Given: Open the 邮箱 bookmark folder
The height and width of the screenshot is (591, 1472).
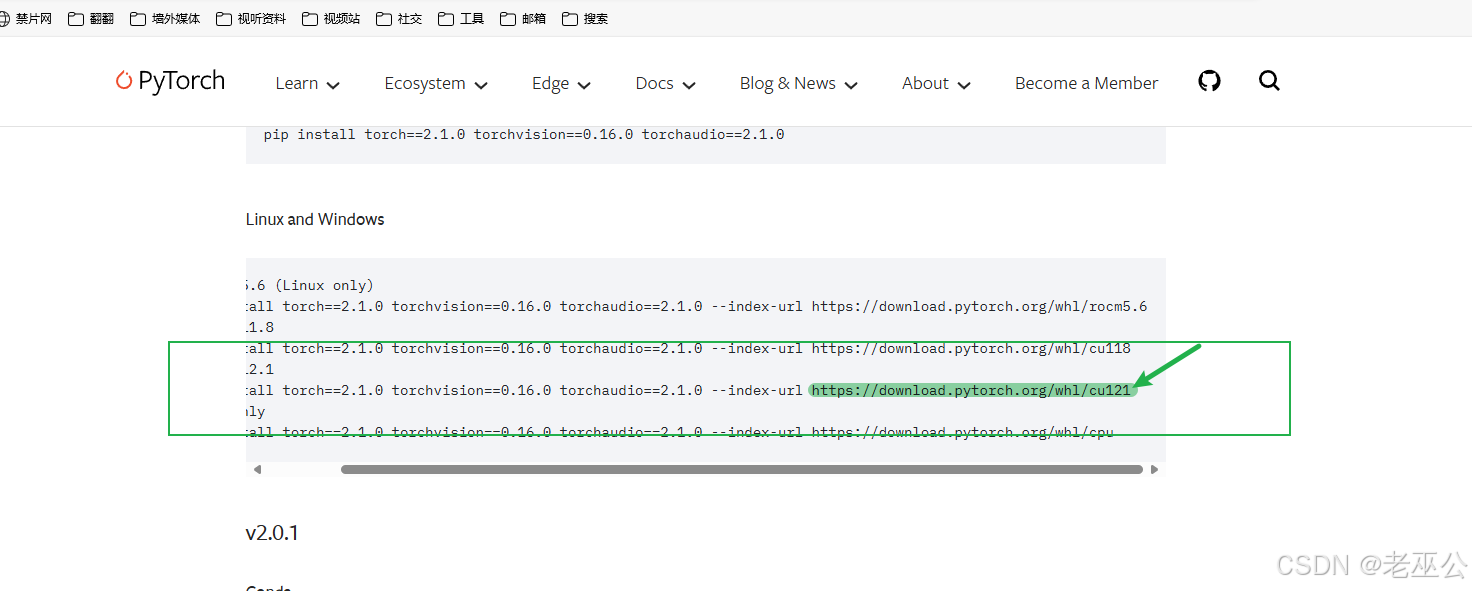Looking at the screenshot, I should [523, 18].
